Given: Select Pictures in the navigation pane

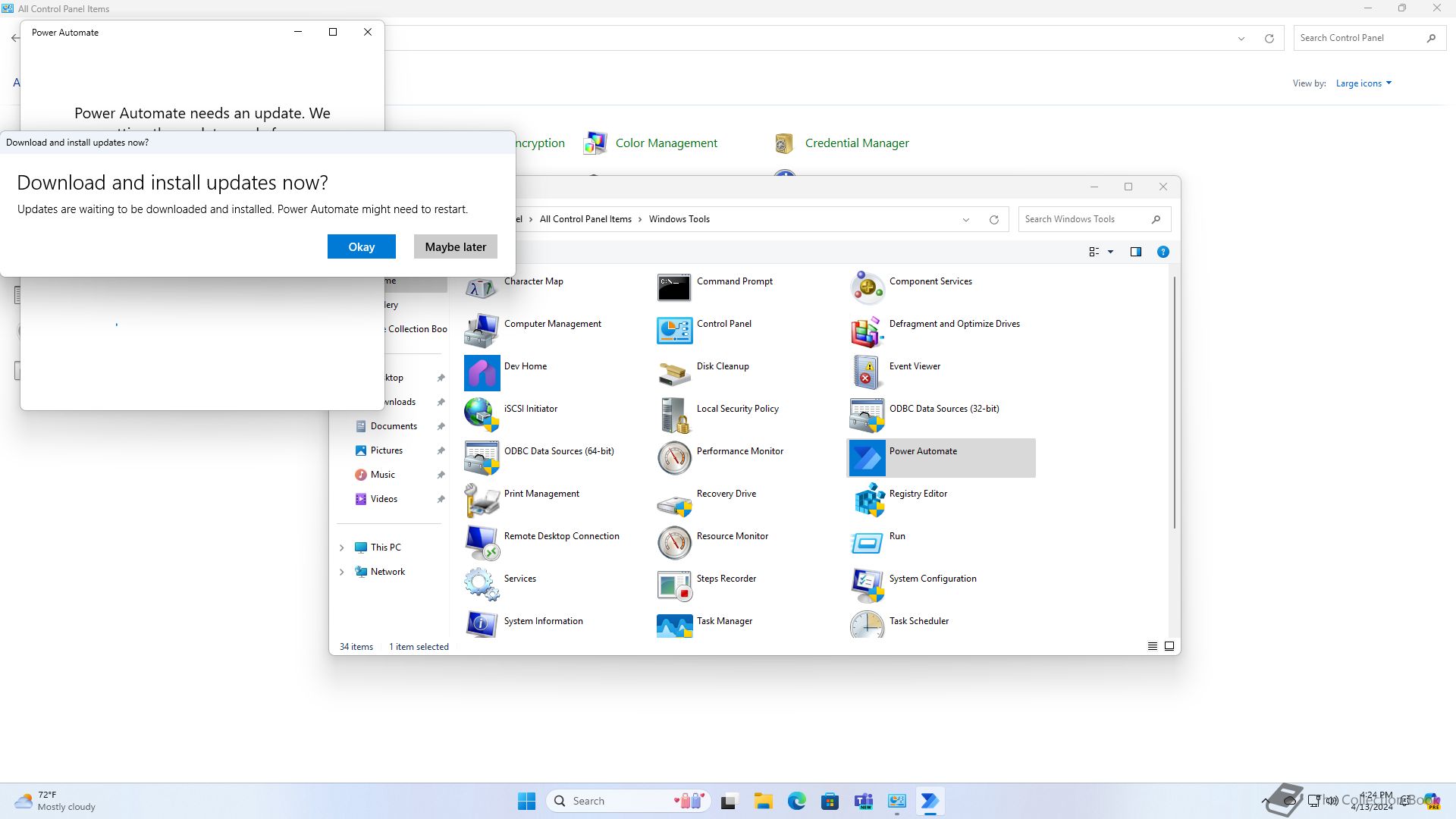Looking at the screenshot, I should click(387, 450).
